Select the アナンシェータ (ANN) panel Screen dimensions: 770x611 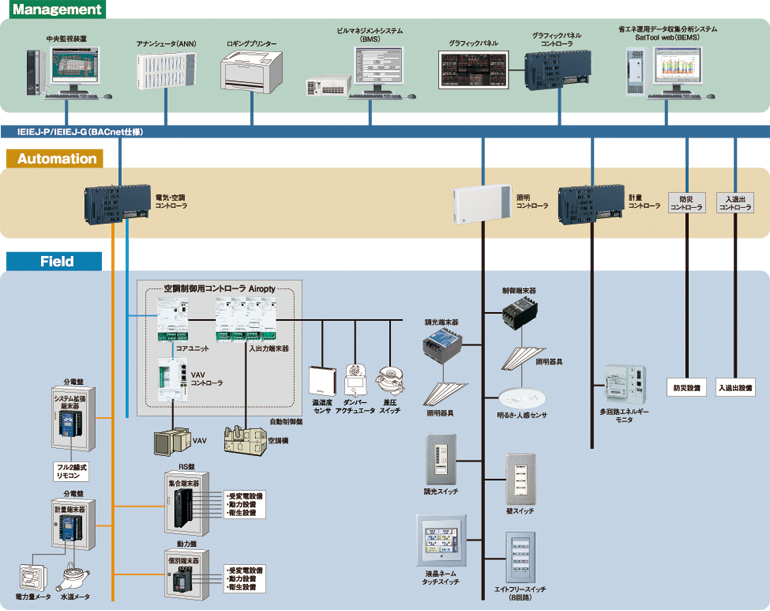click(164, 73)
